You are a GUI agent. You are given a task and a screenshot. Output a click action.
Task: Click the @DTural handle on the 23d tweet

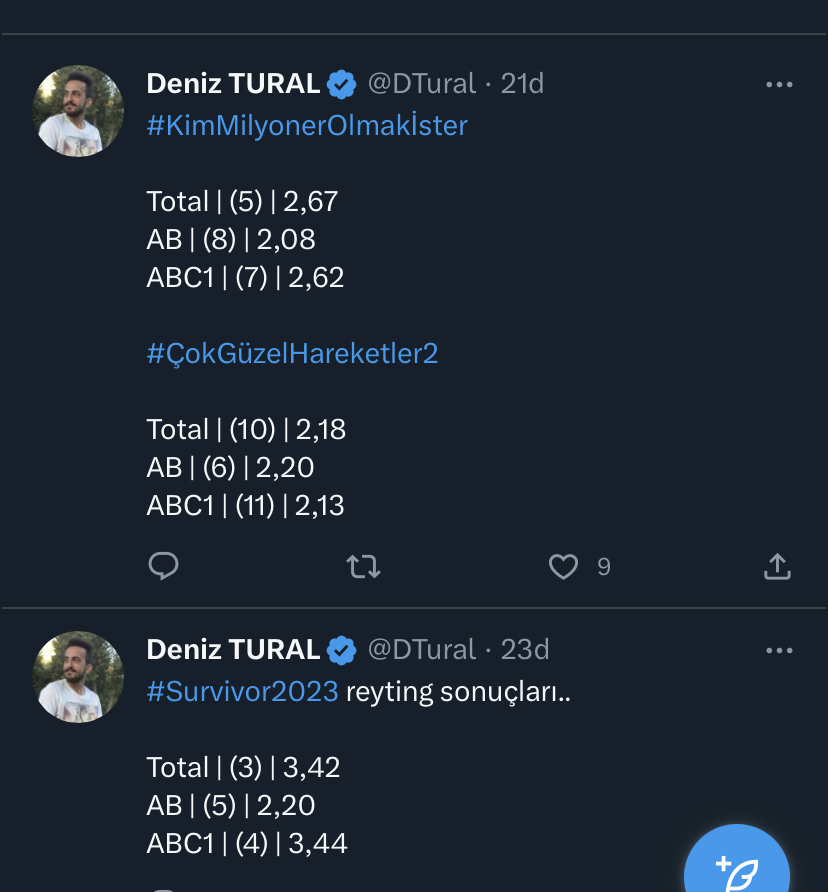422,650
